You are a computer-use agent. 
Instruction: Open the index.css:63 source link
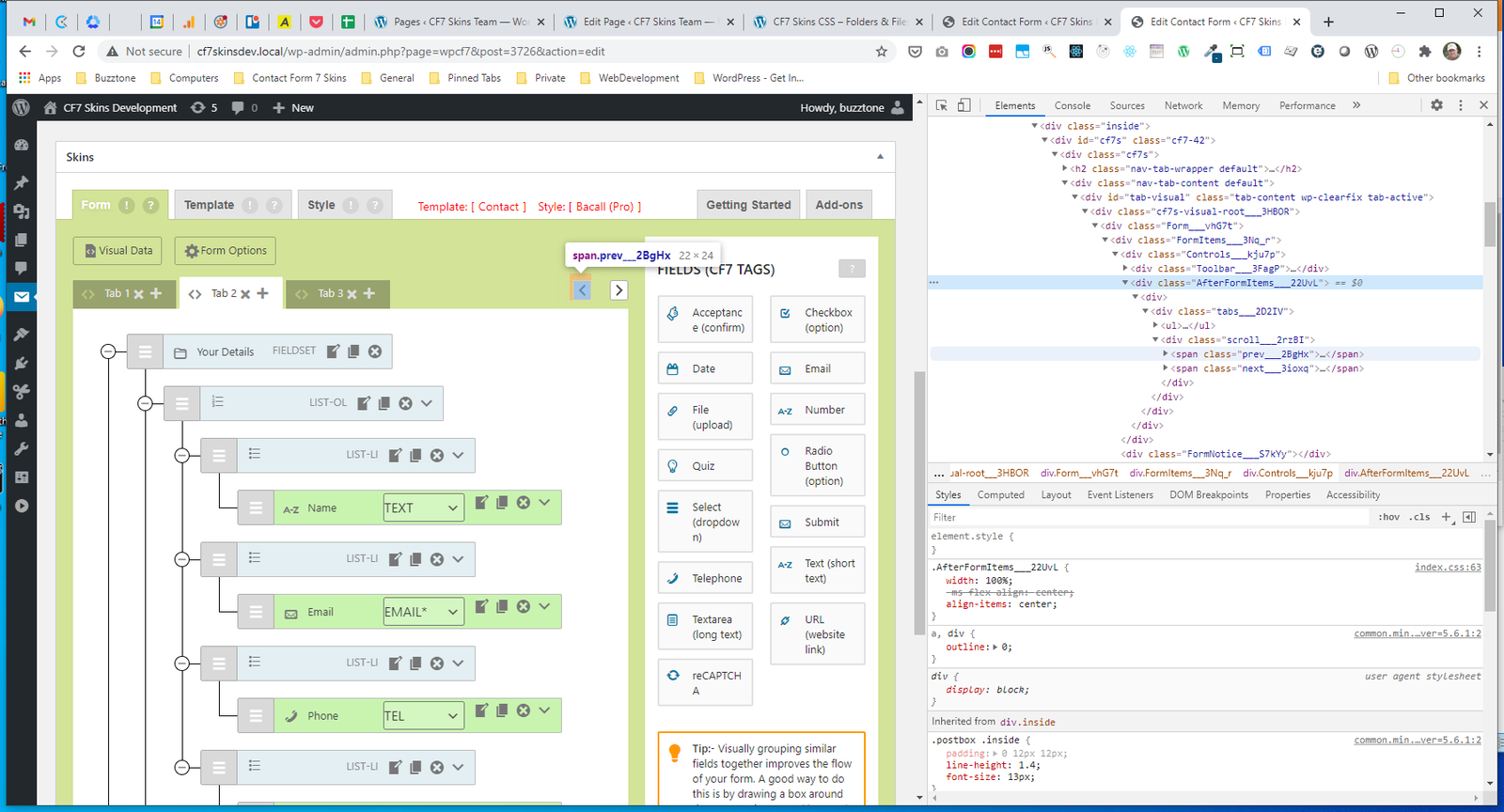tap(1447, 568)
